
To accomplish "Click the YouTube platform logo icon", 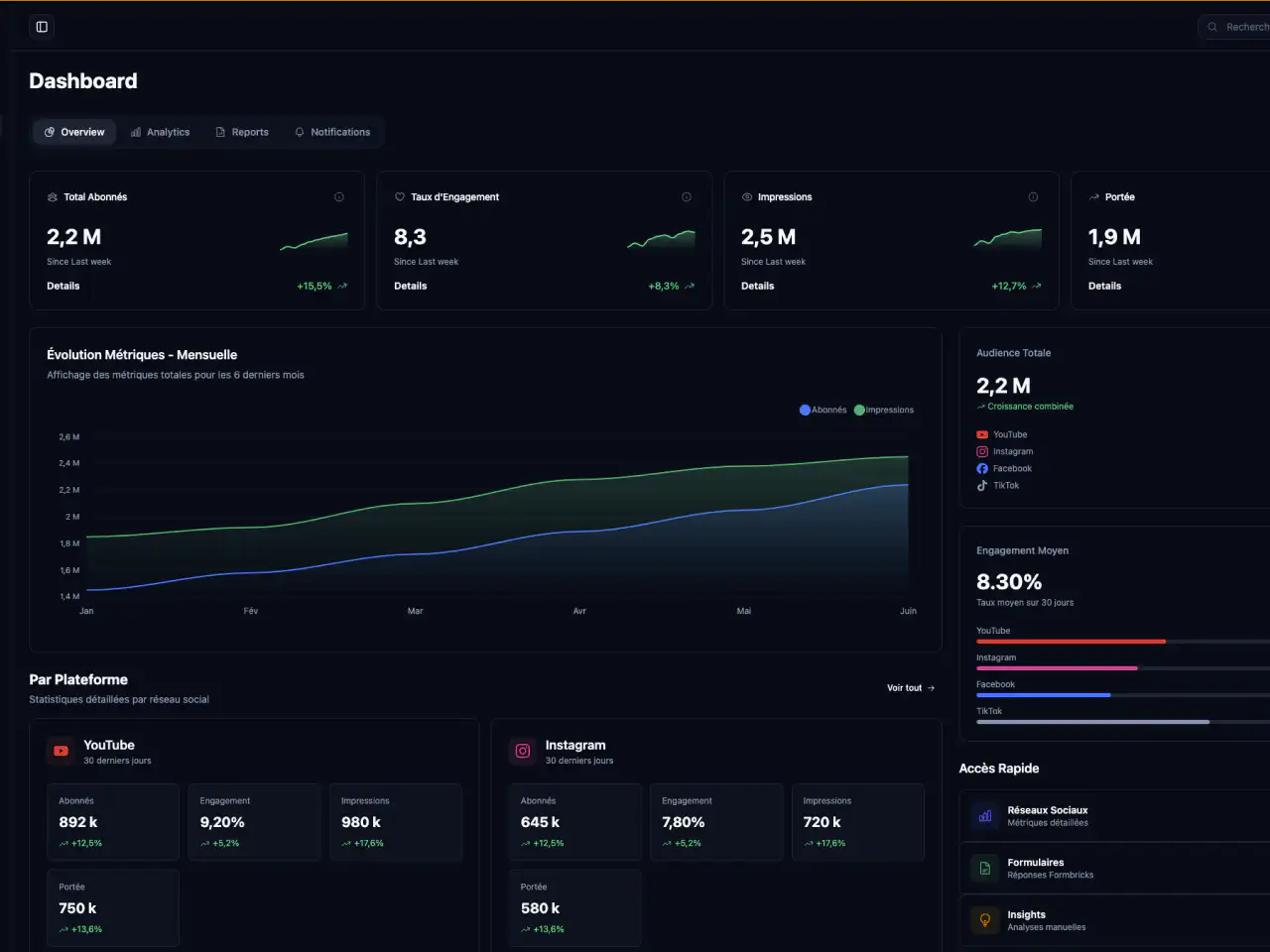I will tap(61, 752).
